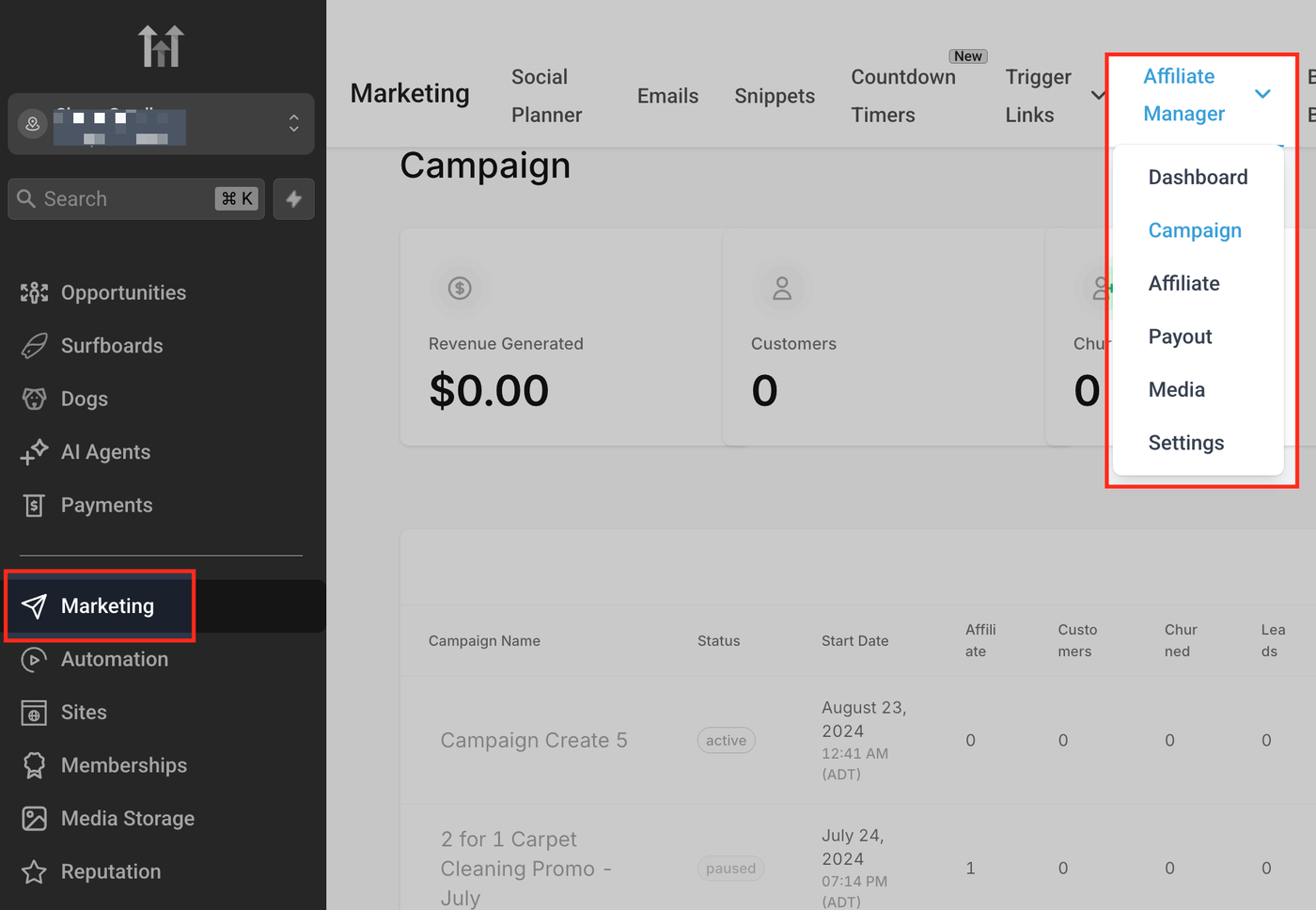Click the Memberships badge icon
The width and height of the screenshot is (1316, 910).
click(34, 766)
